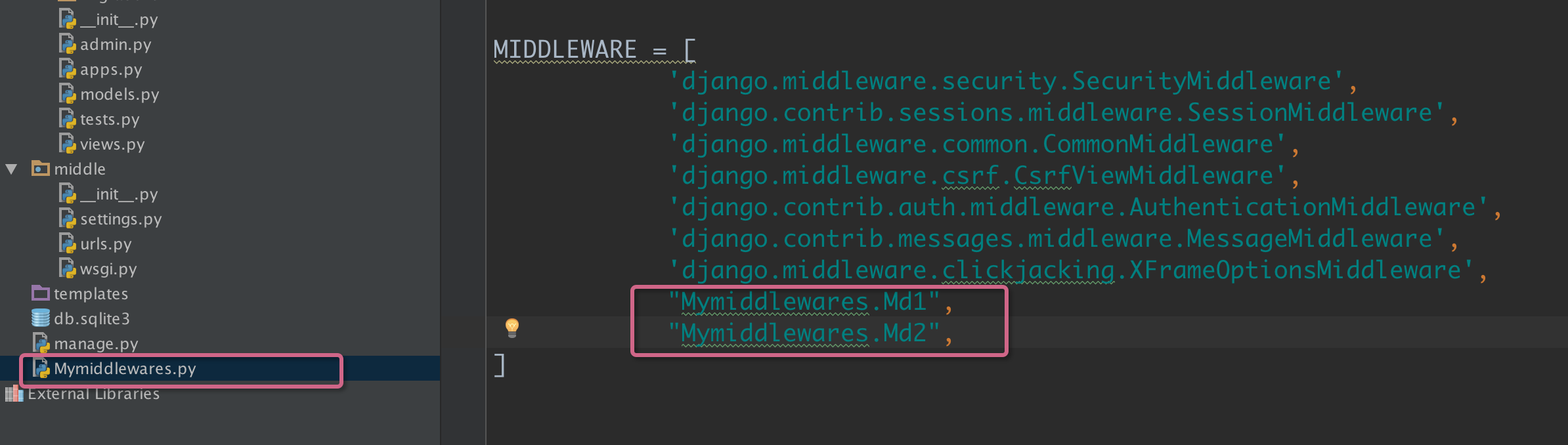Click the db.sqlite3 database icon
The width and height of the screenshot is (1568, 445).
[41, 318]
